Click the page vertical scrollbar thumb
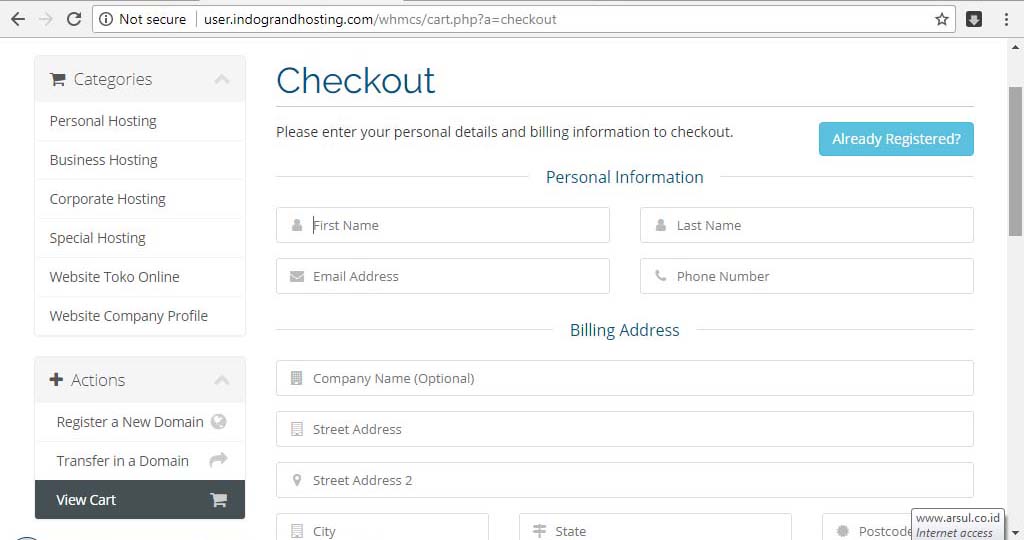The height and width of the screenshot is (540, 1024). click(1015, 160)
